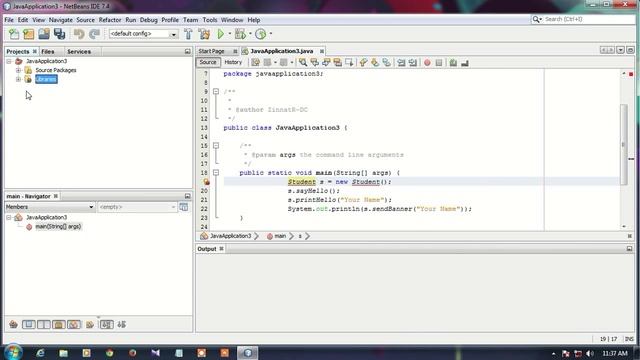Click the Redo toolbar icon
Image resolution: width=640 pixels, height=360 pixels.
94,34
